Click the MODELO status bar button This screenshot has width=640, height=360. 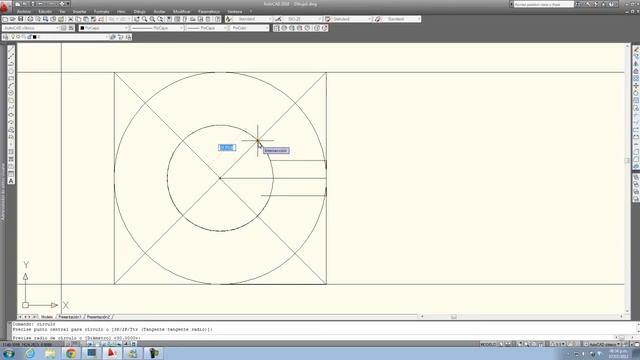488,344
